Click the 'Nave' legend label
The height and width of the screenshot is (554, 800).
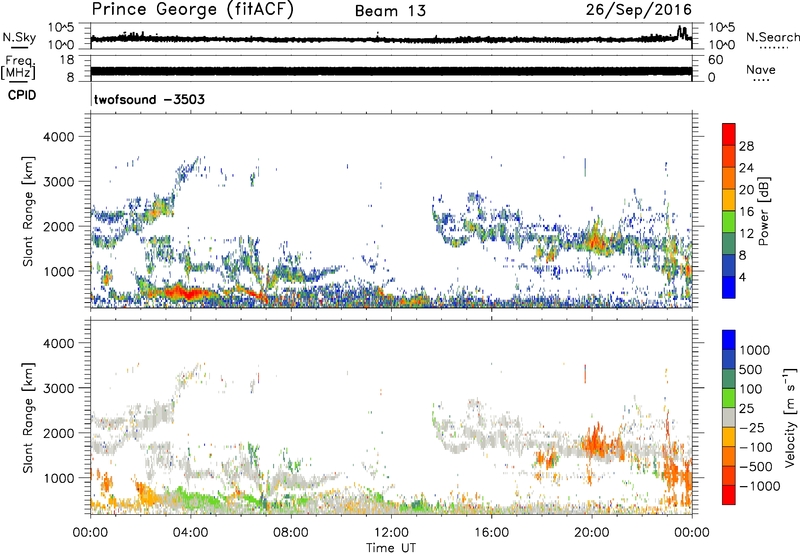(761, 69)
